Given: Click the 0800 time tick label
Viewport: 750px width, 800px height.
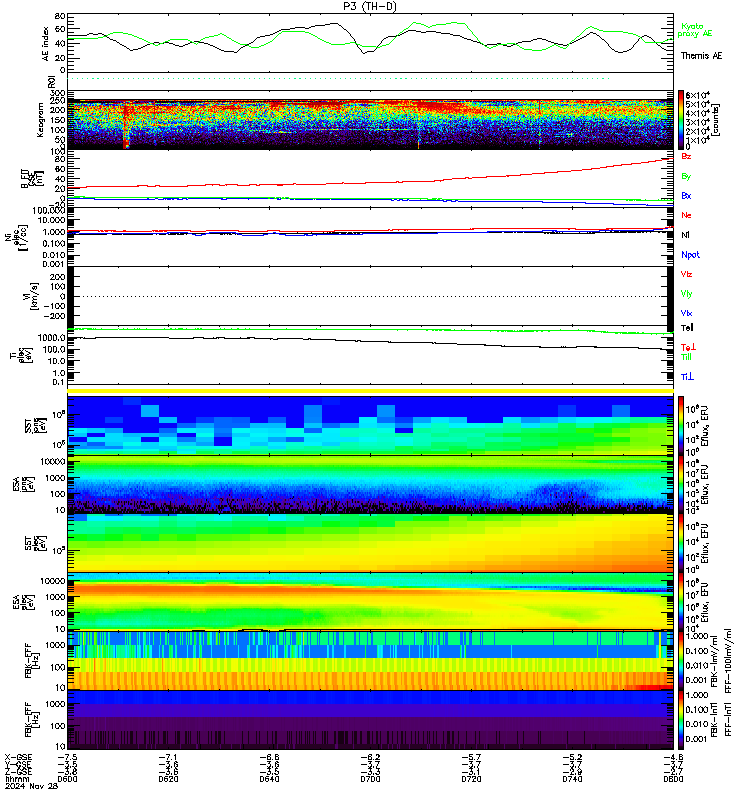Looking at the screenshot, I should coord(673,779).
